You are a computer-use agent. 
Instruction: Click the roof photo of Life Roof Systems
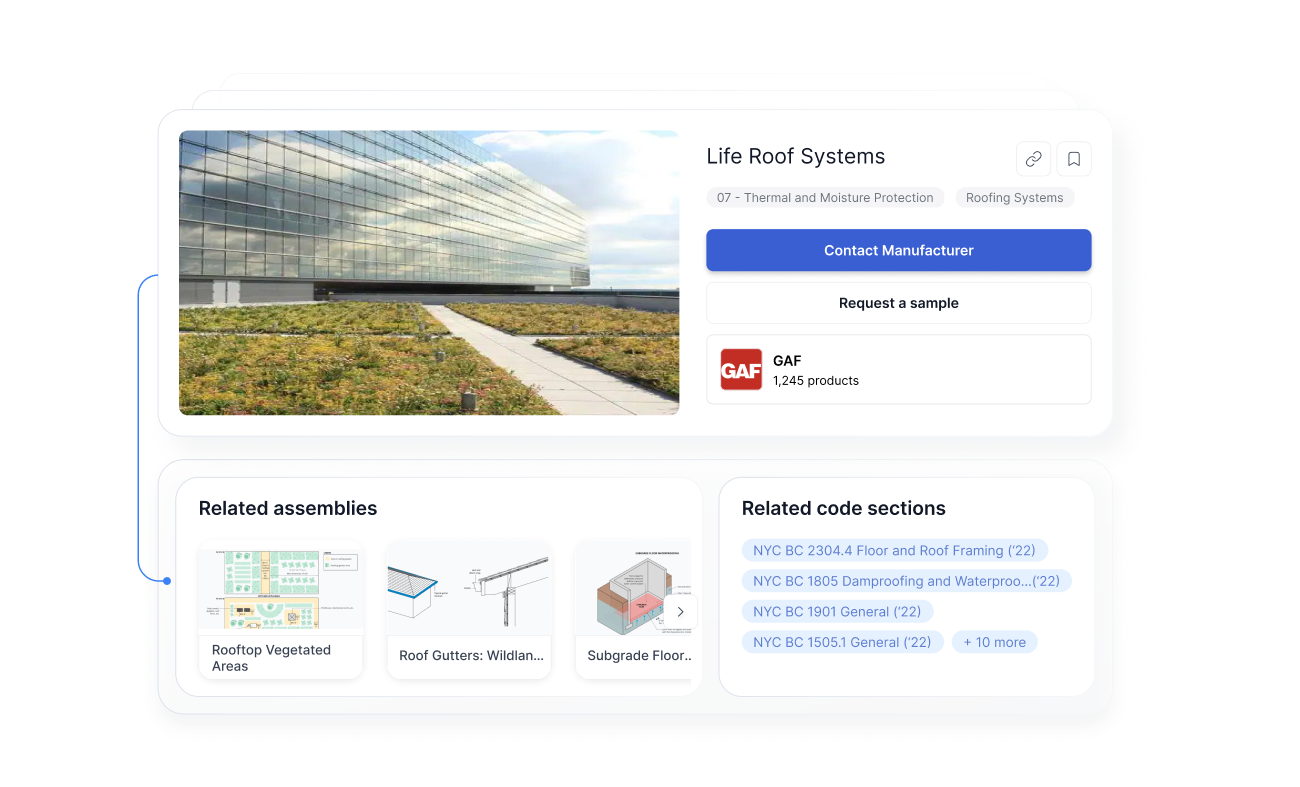428,272
